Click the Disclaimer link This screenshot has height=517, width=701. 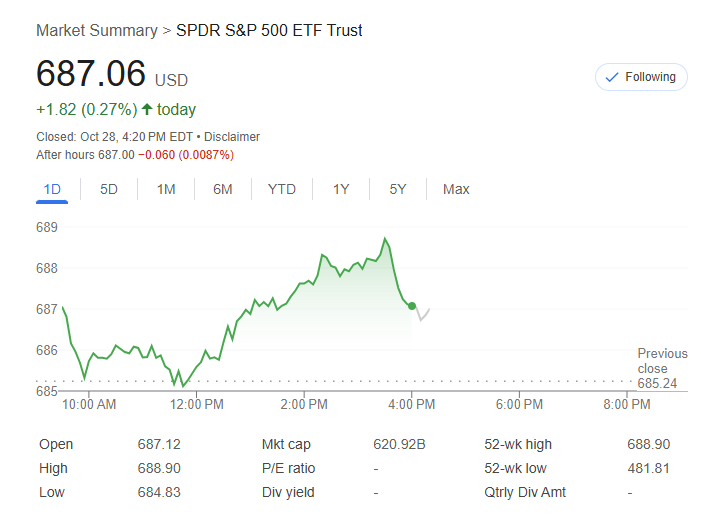[232, 137]
